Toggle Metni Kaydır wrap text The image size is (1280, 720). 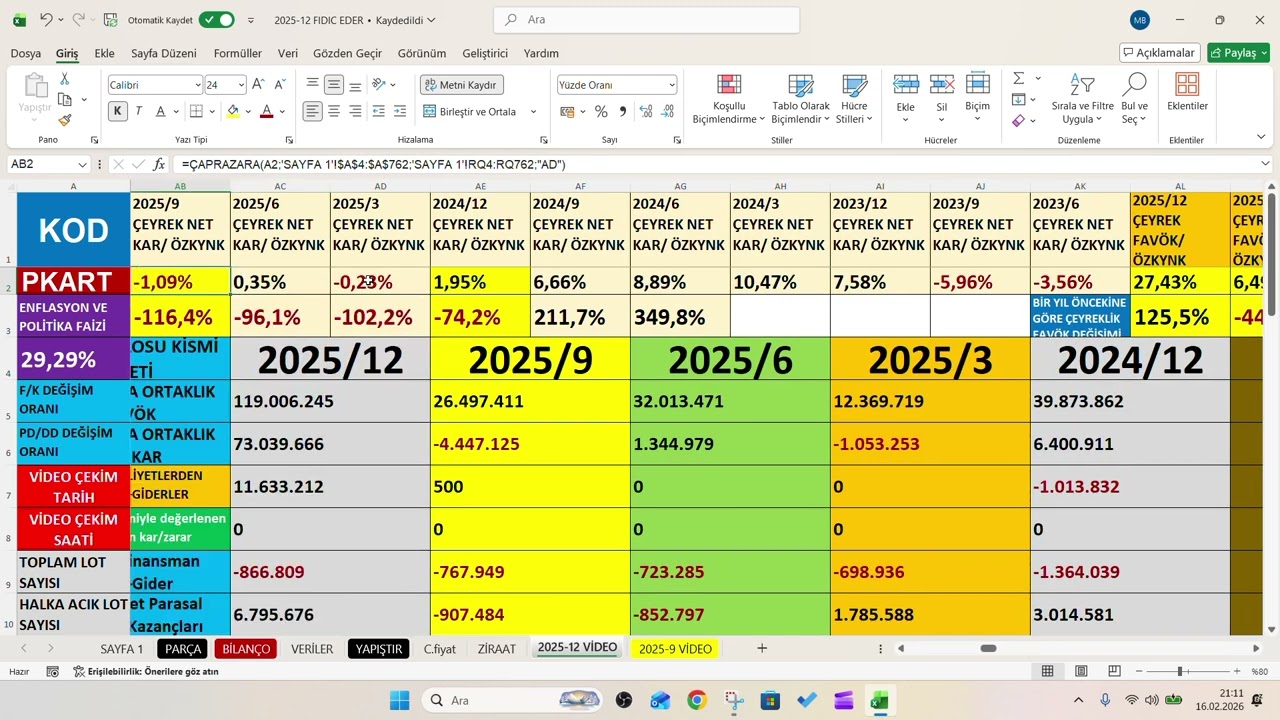461,85
